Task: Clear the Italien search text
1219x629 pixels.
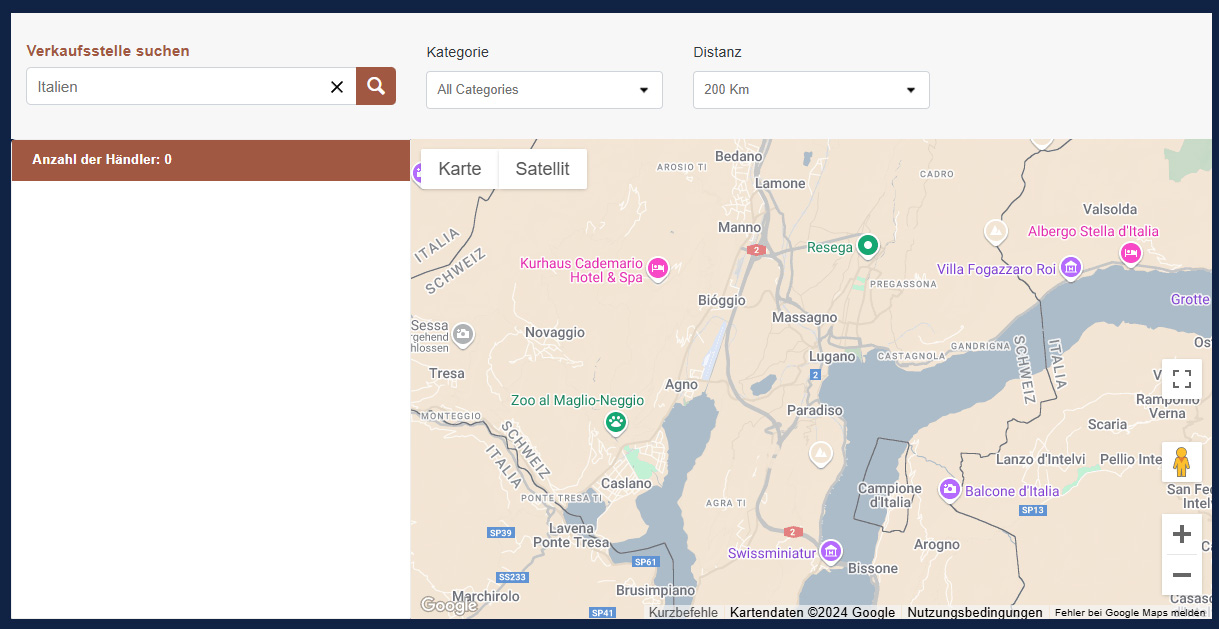Action: (337, 87)
